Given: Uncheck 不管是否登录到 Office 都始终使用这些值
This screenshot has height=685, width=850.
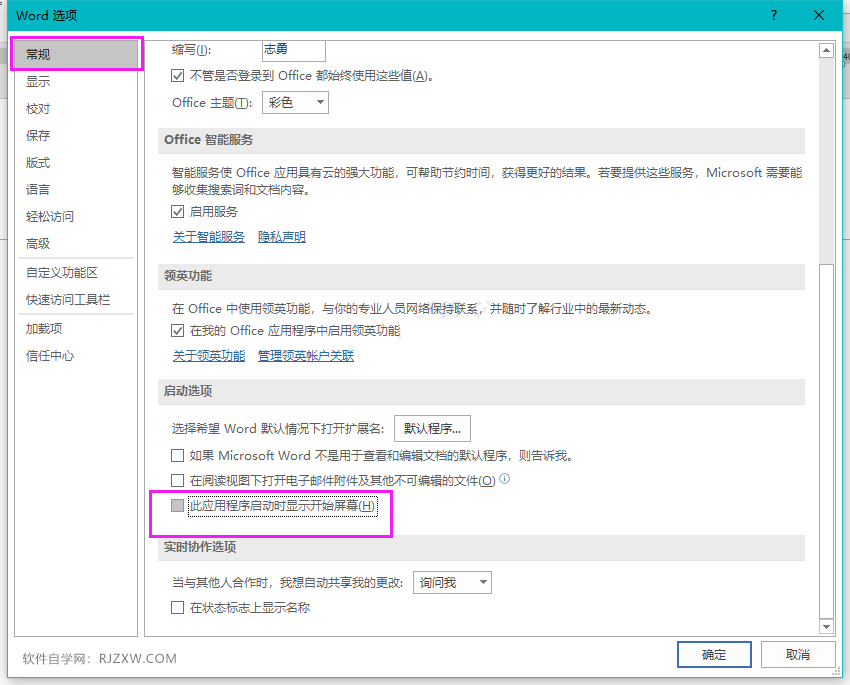Looking at the screenshot, I should (178, 75).
